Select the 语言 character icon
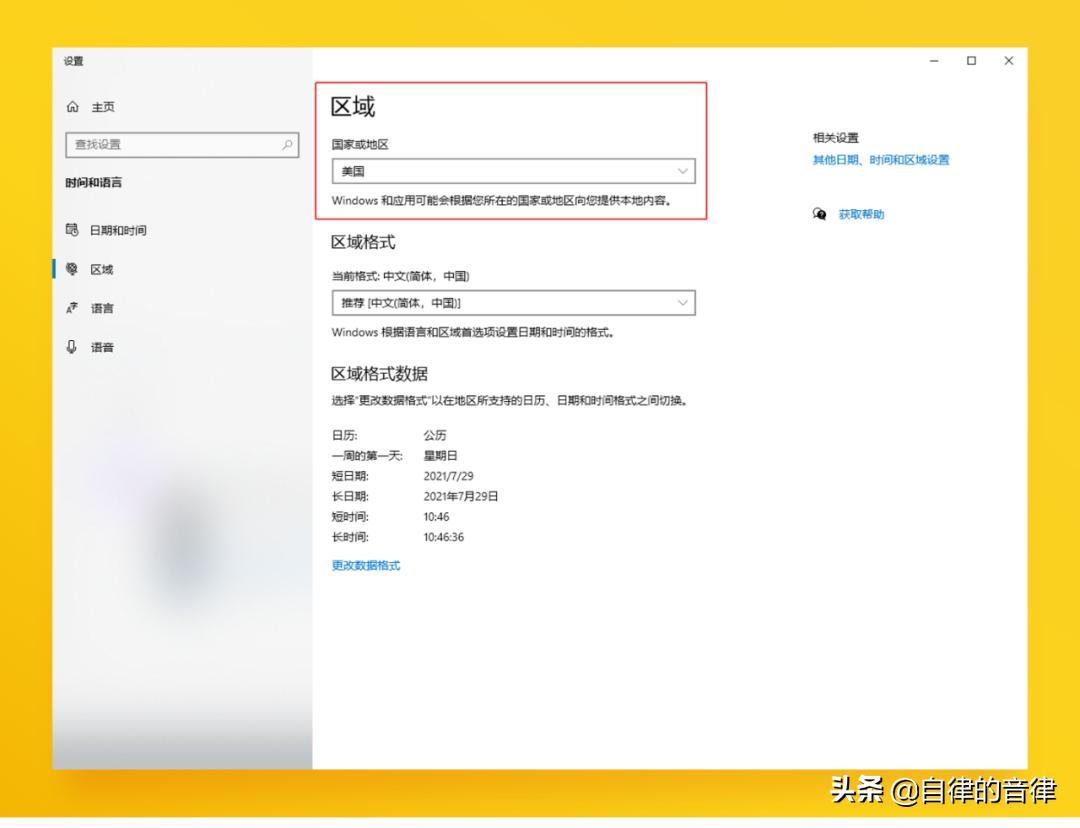 coord(71,308)
